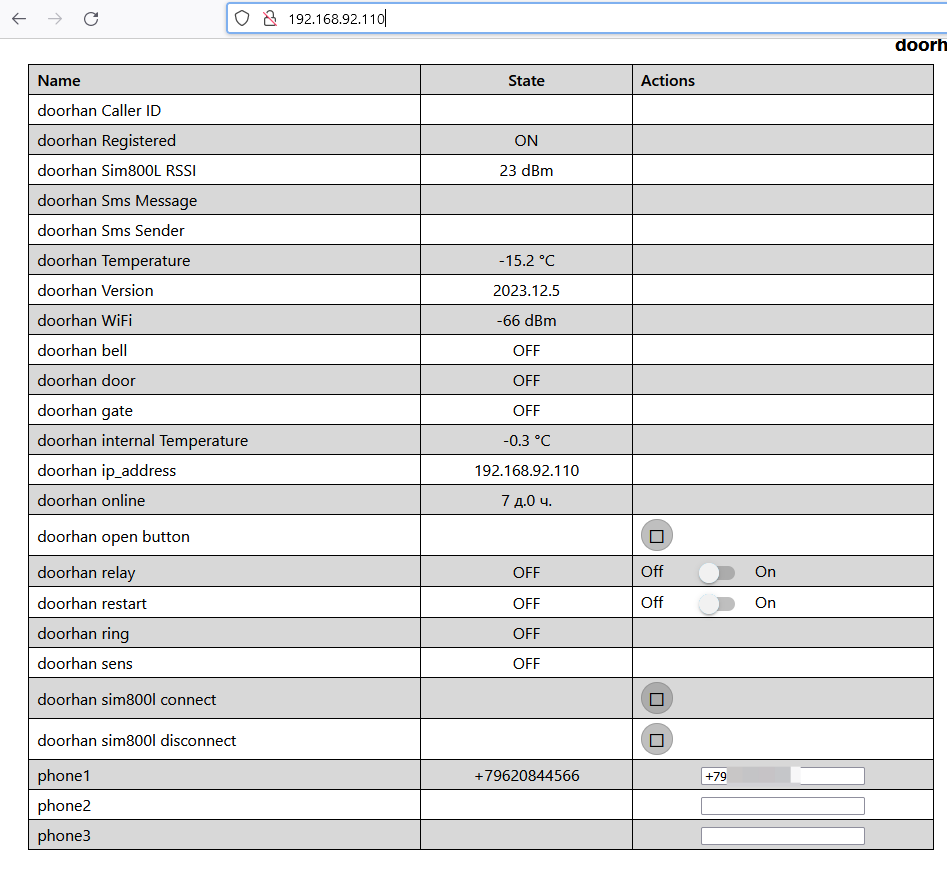Select the doorhan restart row name
The width and height of the screenshot is (947, 872).
click(92, 604)
